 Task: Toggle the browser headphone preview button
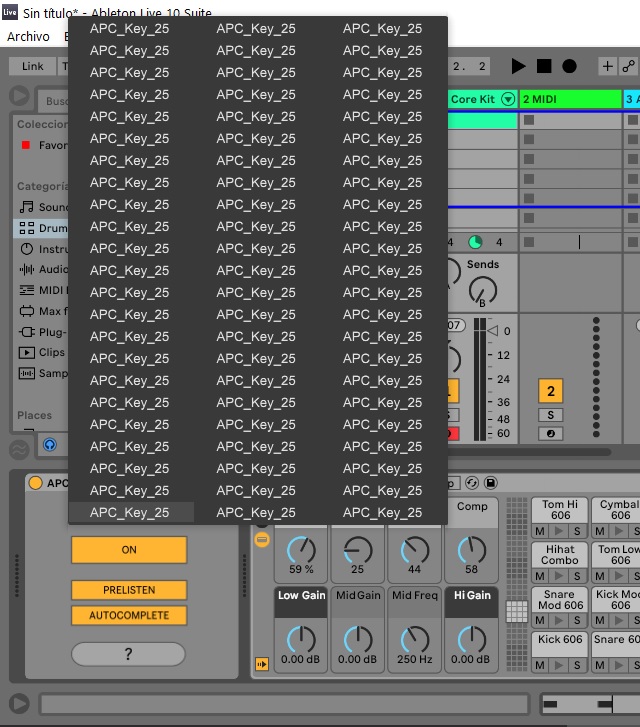pos(50,445)
